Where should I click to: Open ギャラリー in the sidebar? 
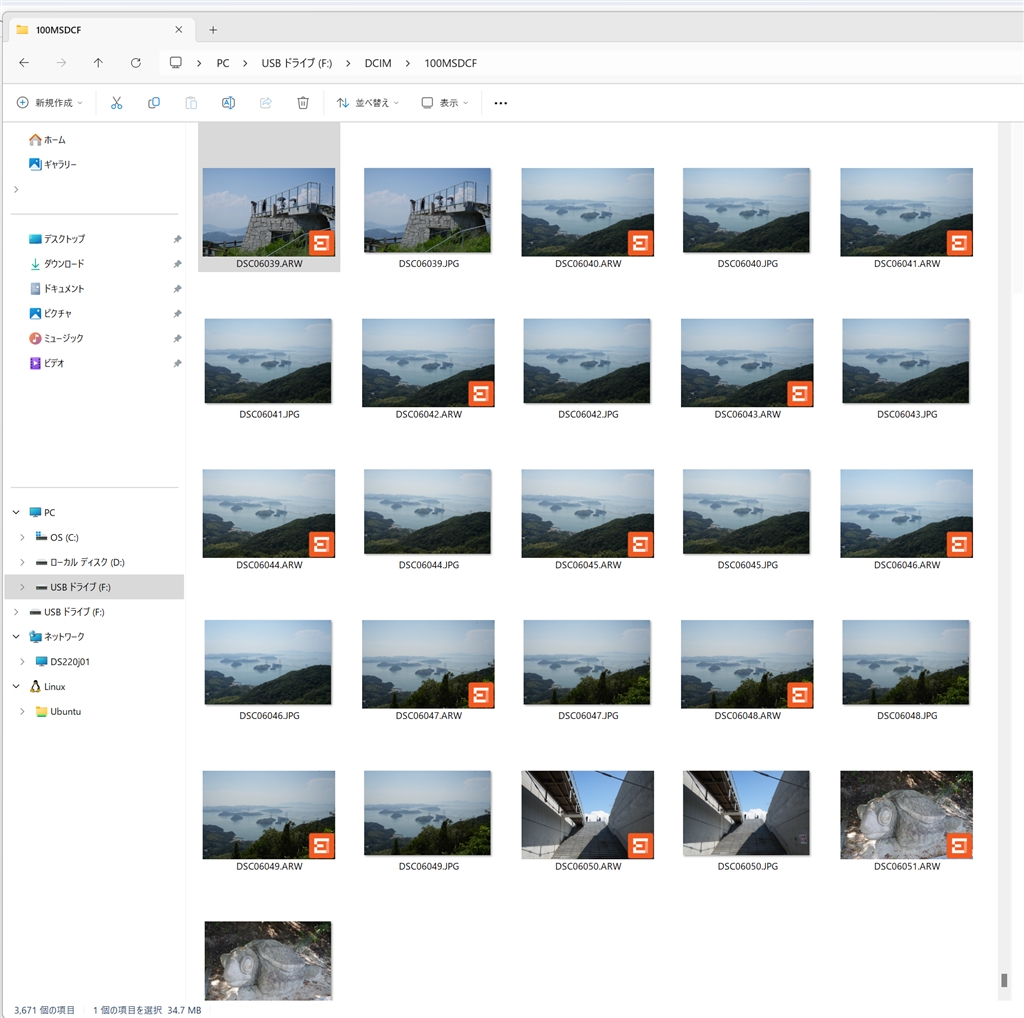52,165
